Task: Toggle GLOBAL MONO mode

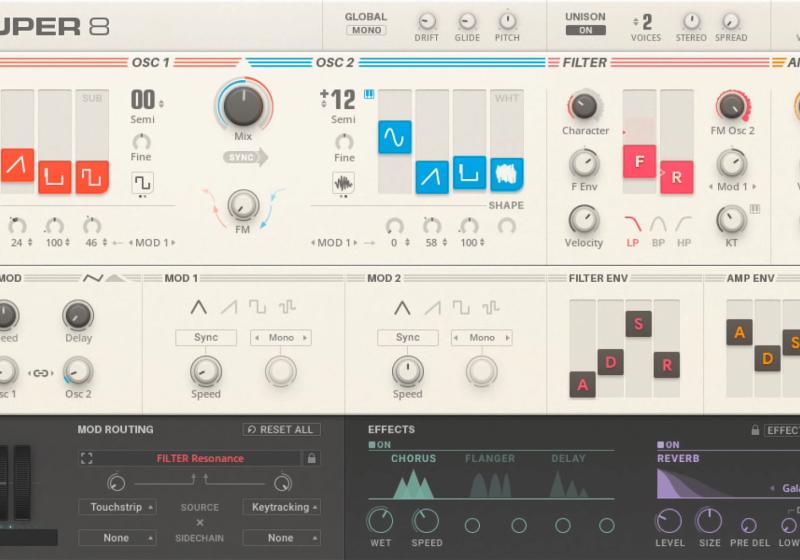Action: pos(366,30)
